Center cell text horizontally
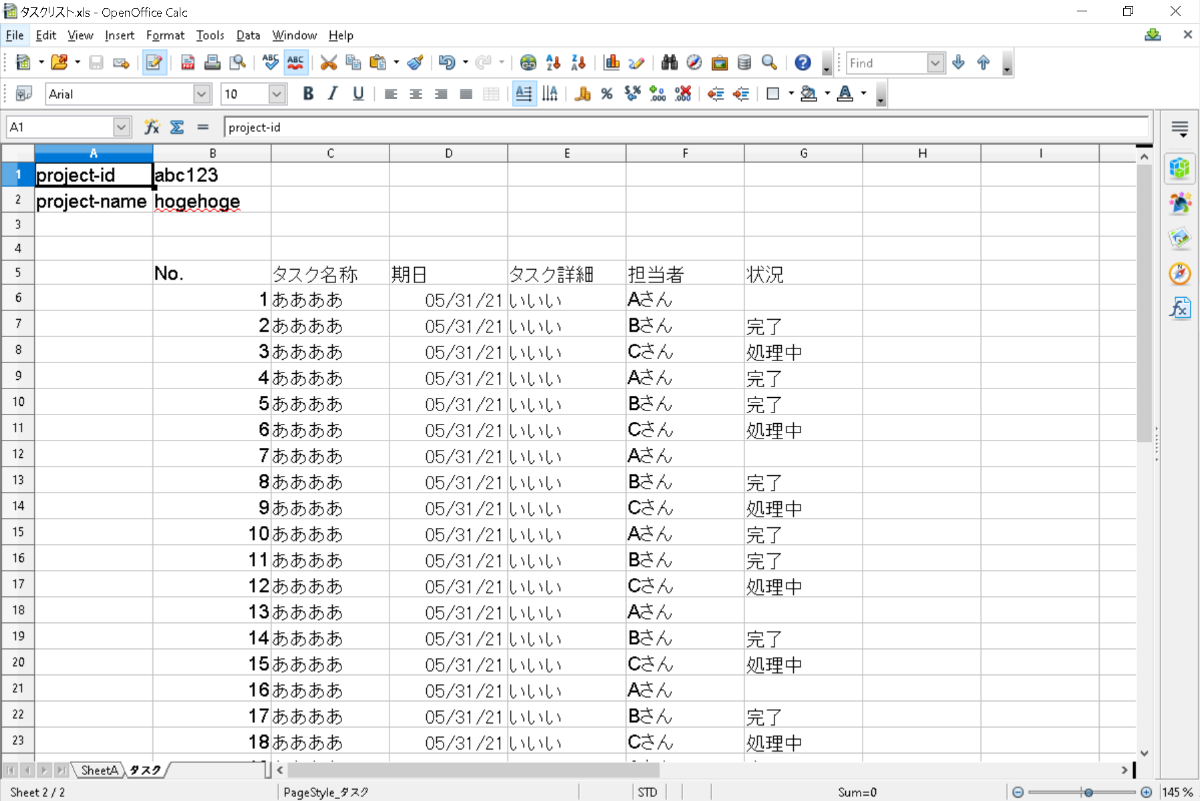Viewport: 1200px width, 801px height. (416, 94)
